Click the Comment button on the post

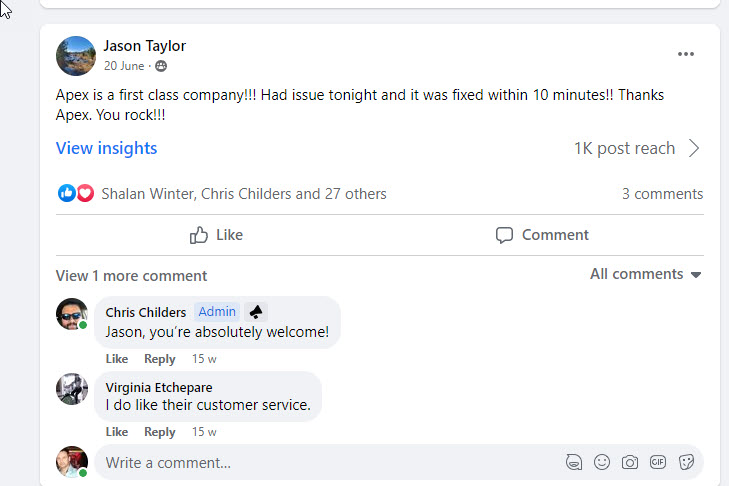542,235
